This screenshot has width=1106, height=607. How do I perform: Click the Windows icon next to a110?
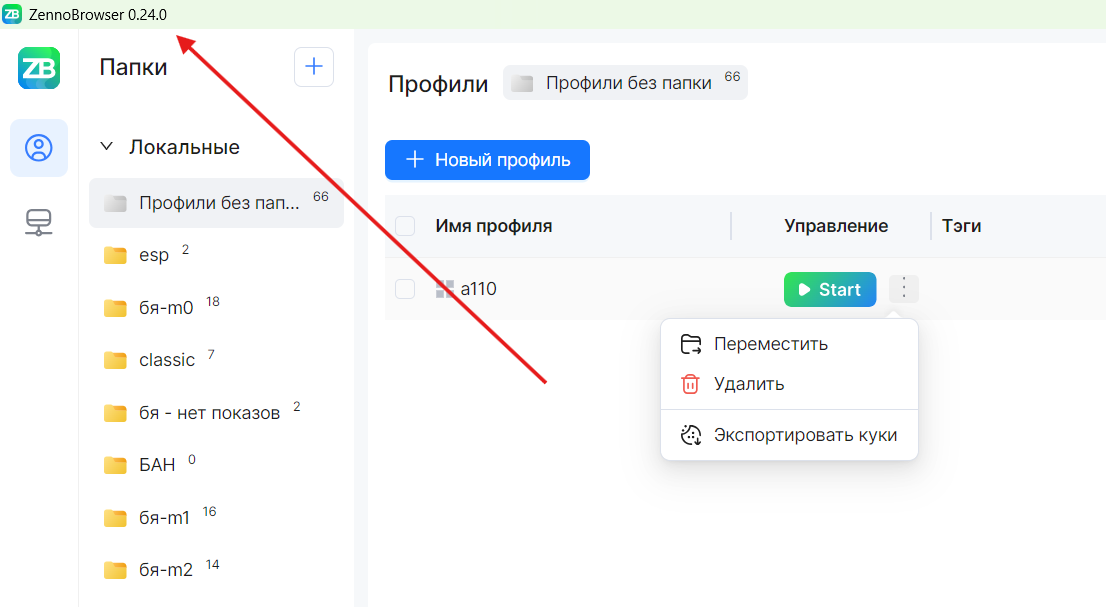(445, 289)
